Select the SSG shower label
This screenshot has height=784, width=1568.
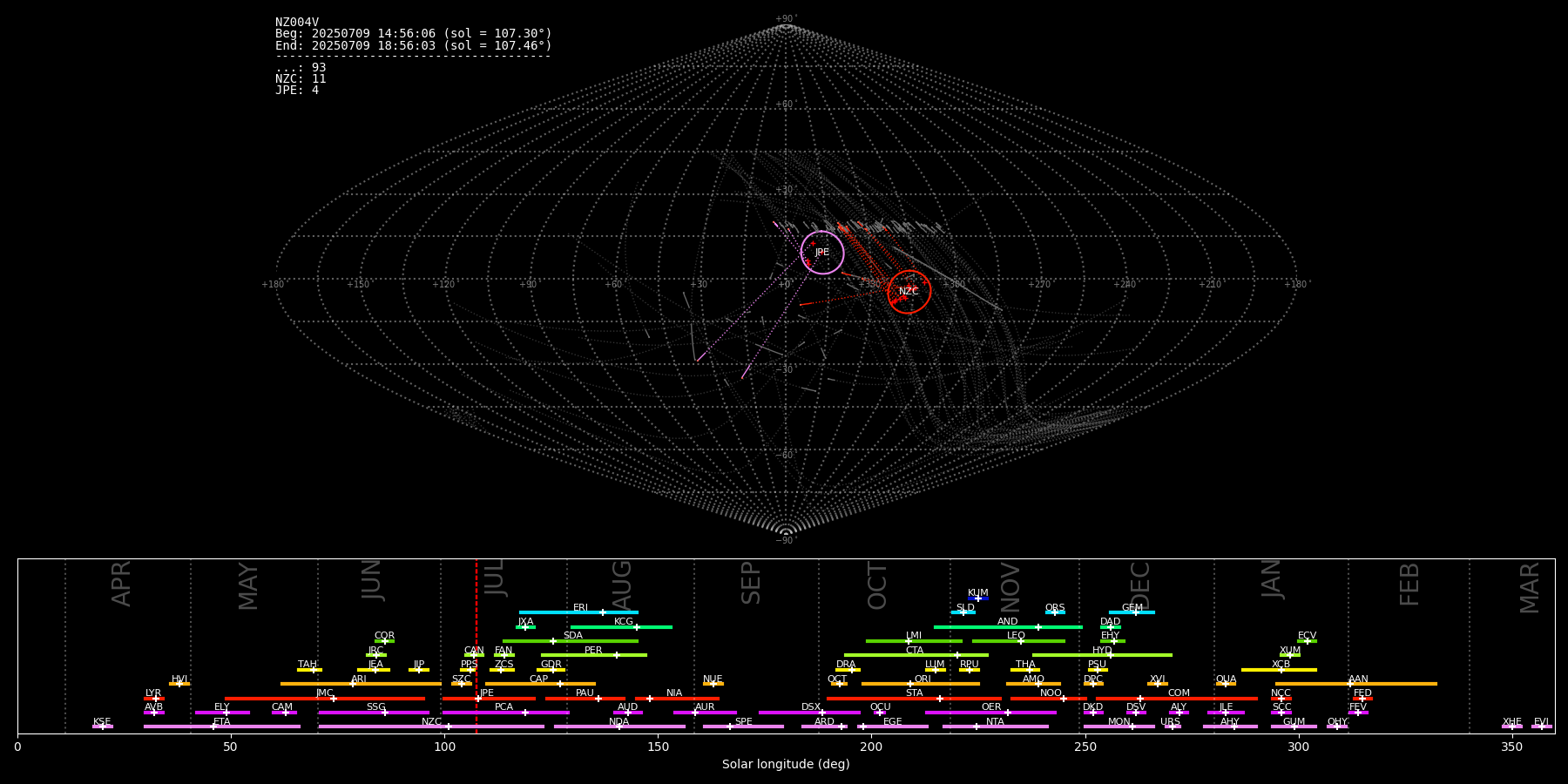click(x=375, y=707)
